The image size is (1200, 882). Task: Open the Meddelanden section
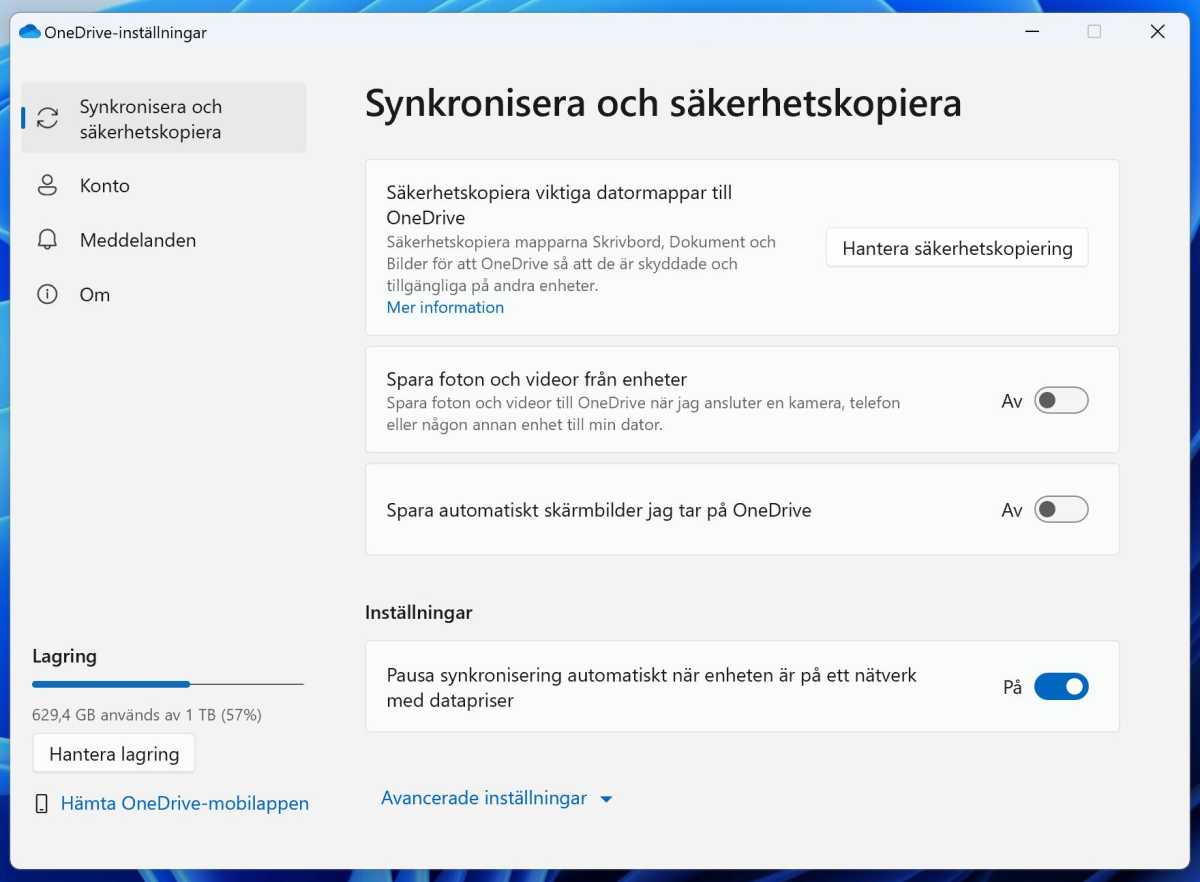click(164, 240)
